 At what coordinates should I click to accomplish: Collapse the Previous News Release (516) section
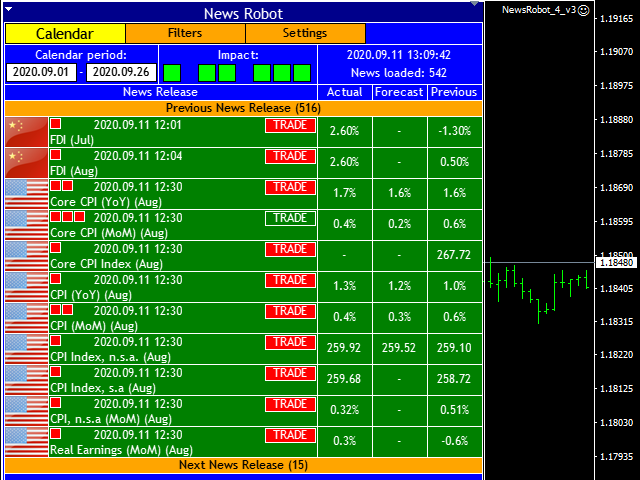pos(243,108)
